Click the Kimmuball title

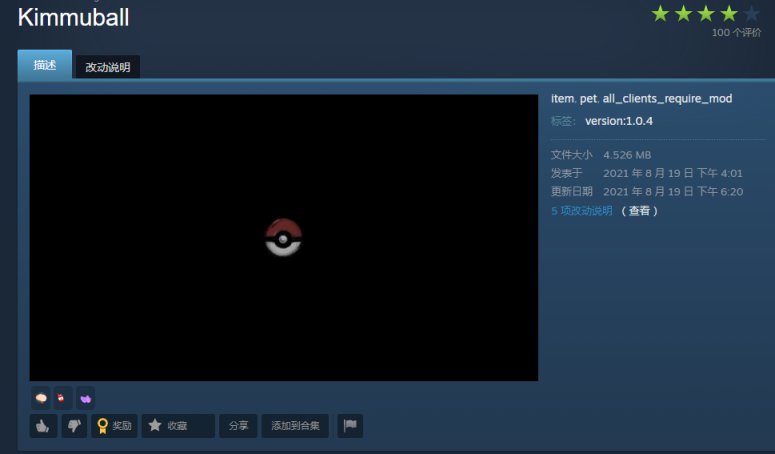tap(74, 17)
